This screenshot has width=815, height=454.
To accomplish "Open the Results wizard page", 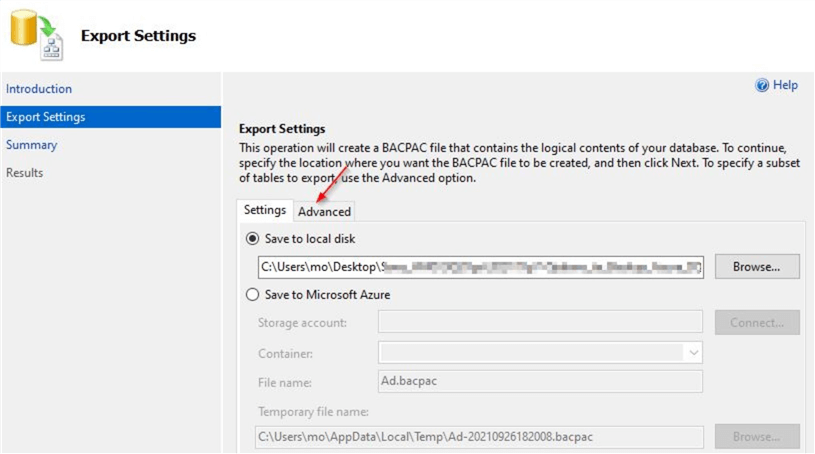I will click(x=25, y=173).
